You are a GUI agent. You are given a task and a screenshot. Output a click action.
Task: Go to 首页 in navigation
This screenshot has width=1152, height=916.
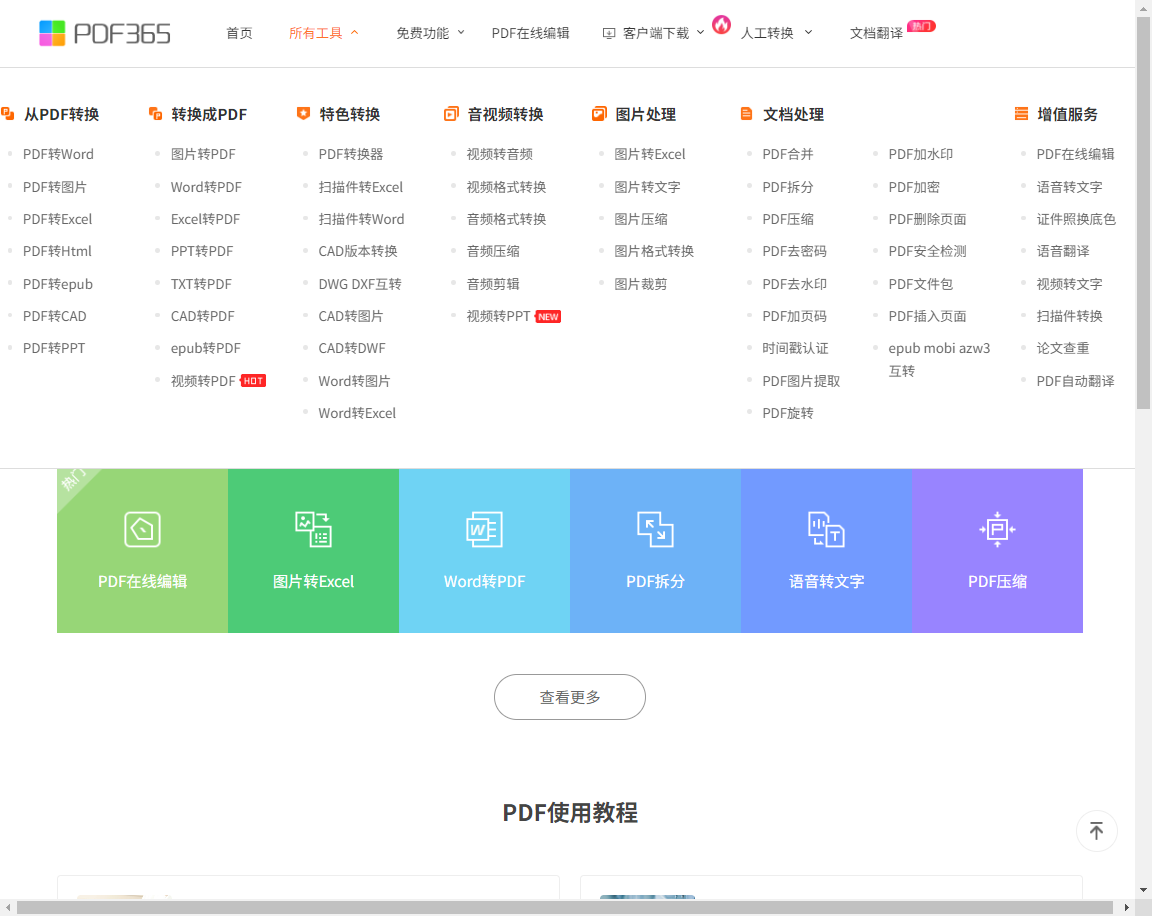[239, 33]
